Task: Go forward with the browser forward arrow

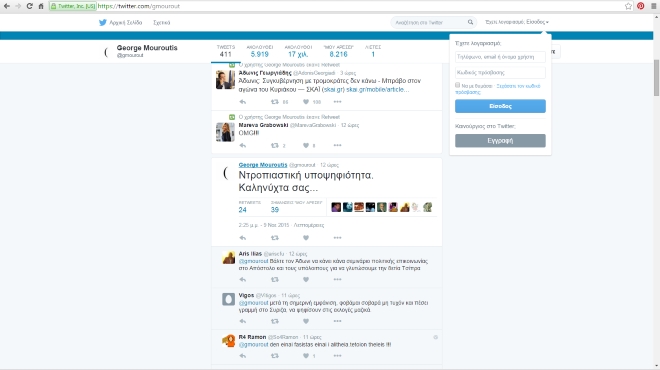Action: pyautogui.click(x=18, y=6)
